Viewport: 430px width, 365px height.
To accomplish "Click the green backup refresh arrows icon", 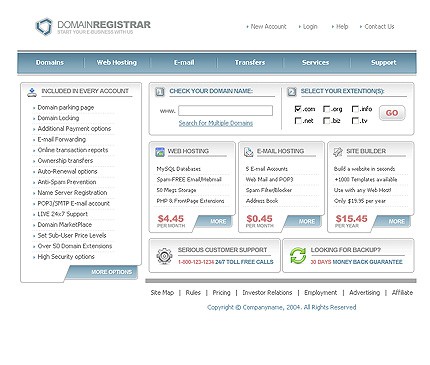I will coord(298,256).
